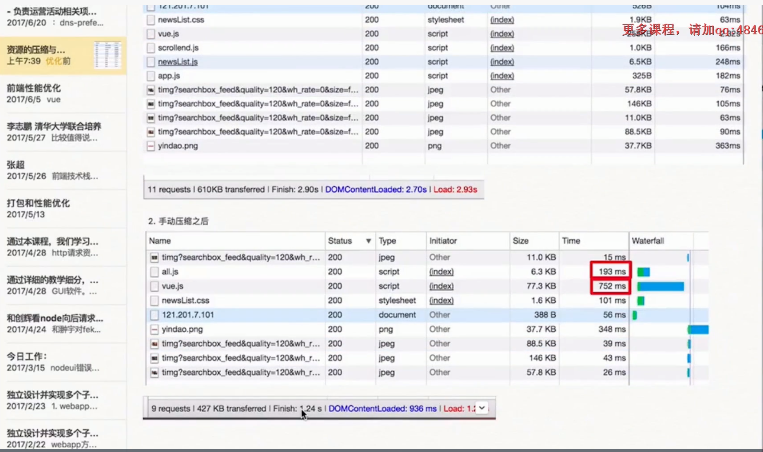Click the file icon beside vue.js in lower table
Viewport: 763px width, 452px height.
153,286
